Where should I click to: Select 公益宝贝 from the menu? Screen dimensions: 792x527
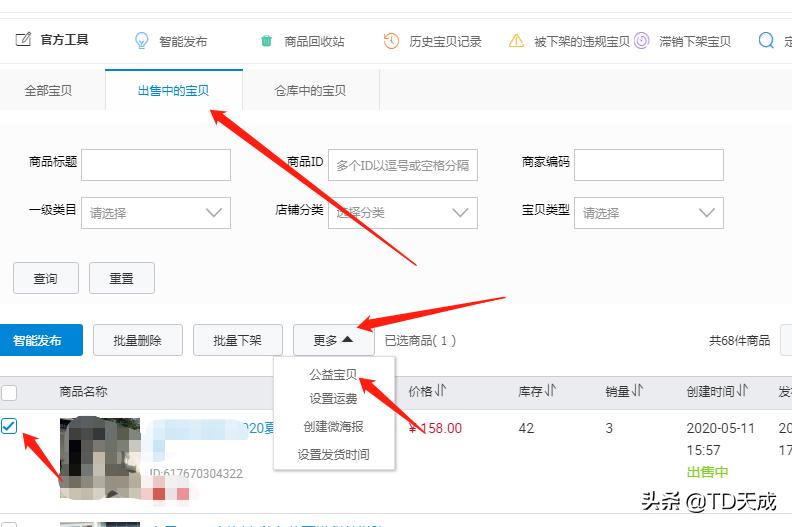(x=333, y=374)
